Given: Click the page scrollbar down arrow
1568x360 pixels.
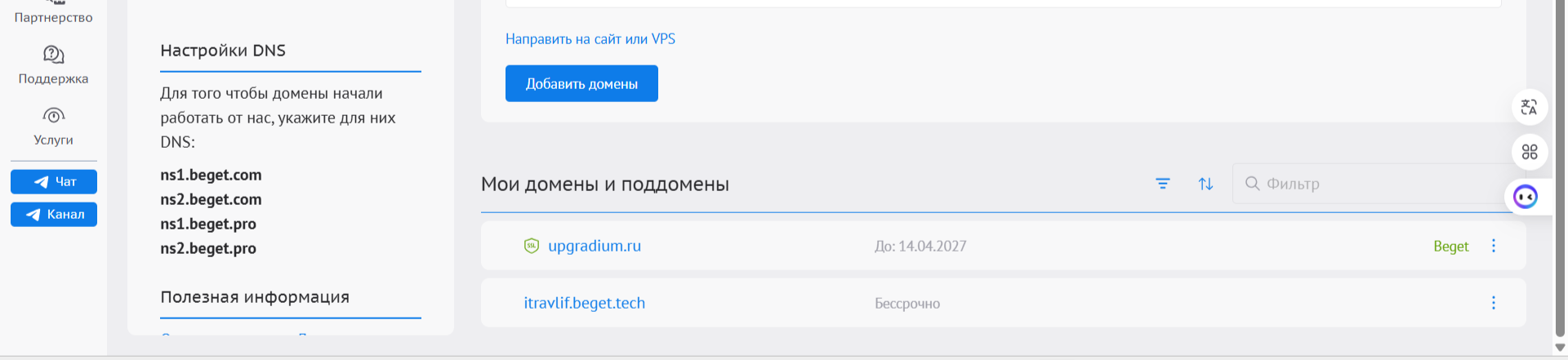Looking at the screenshot, I should [1560, 347].
